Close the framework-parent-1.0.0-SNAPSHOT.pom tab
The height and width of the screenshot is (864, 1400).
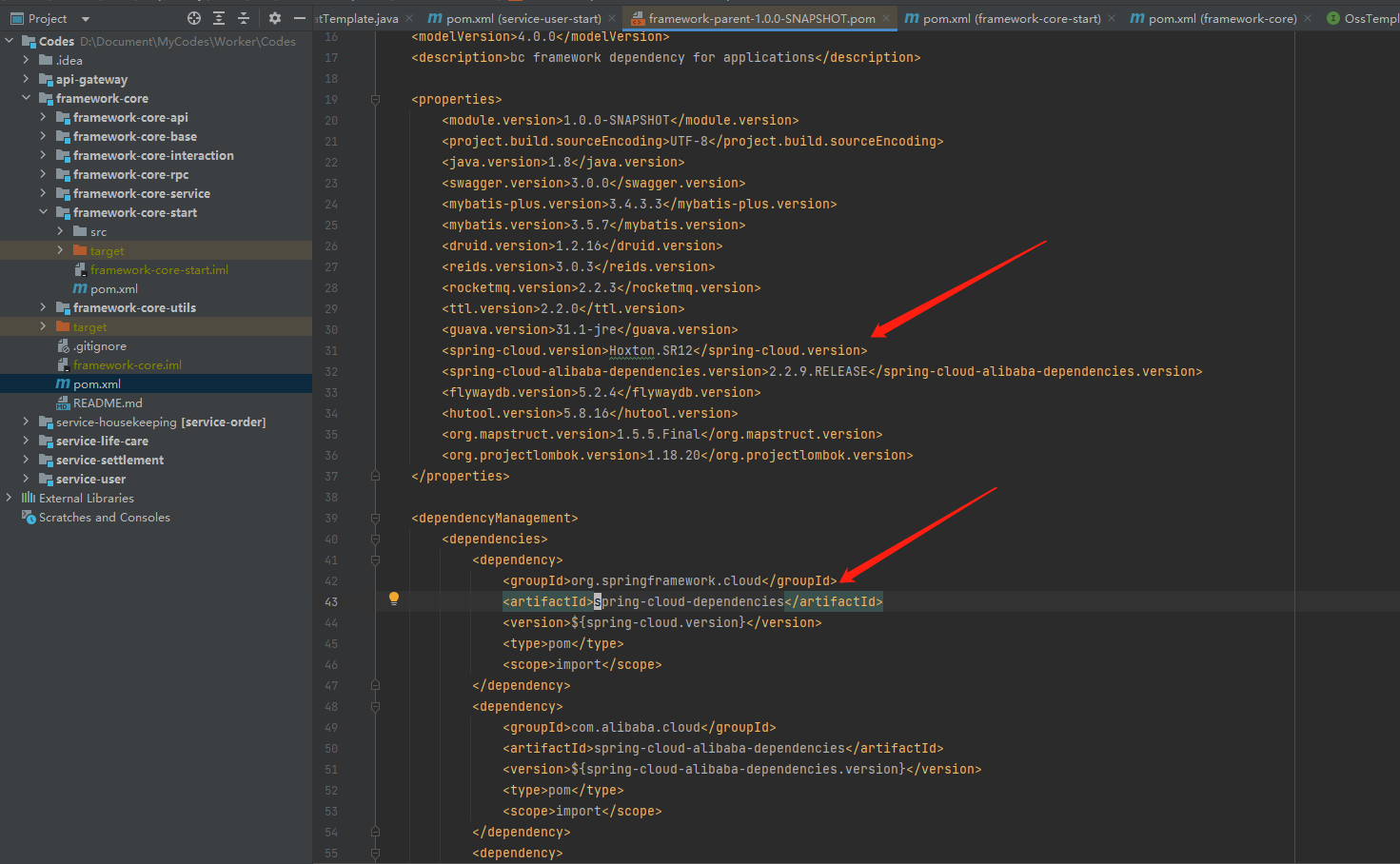886,18
